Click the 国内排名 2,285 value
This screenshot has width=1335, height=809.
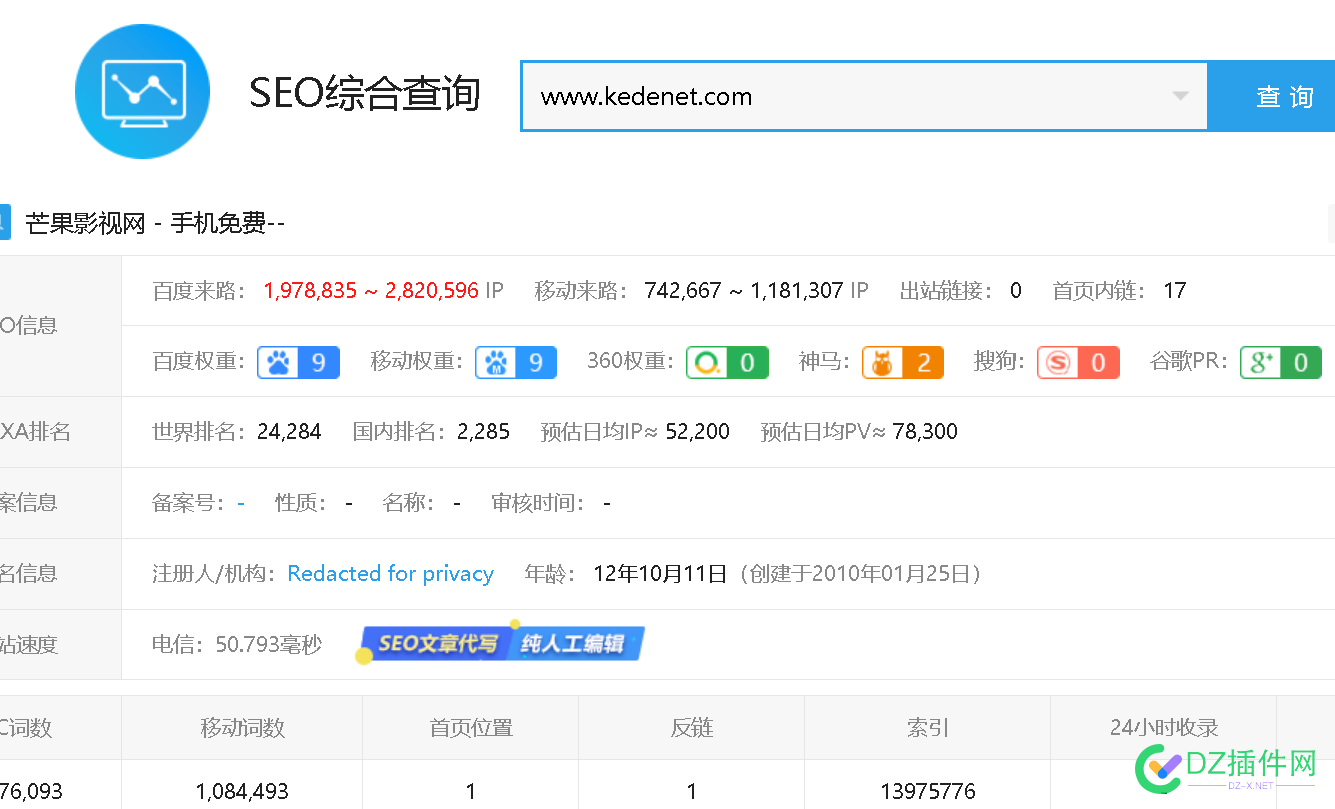pos(484,432)
